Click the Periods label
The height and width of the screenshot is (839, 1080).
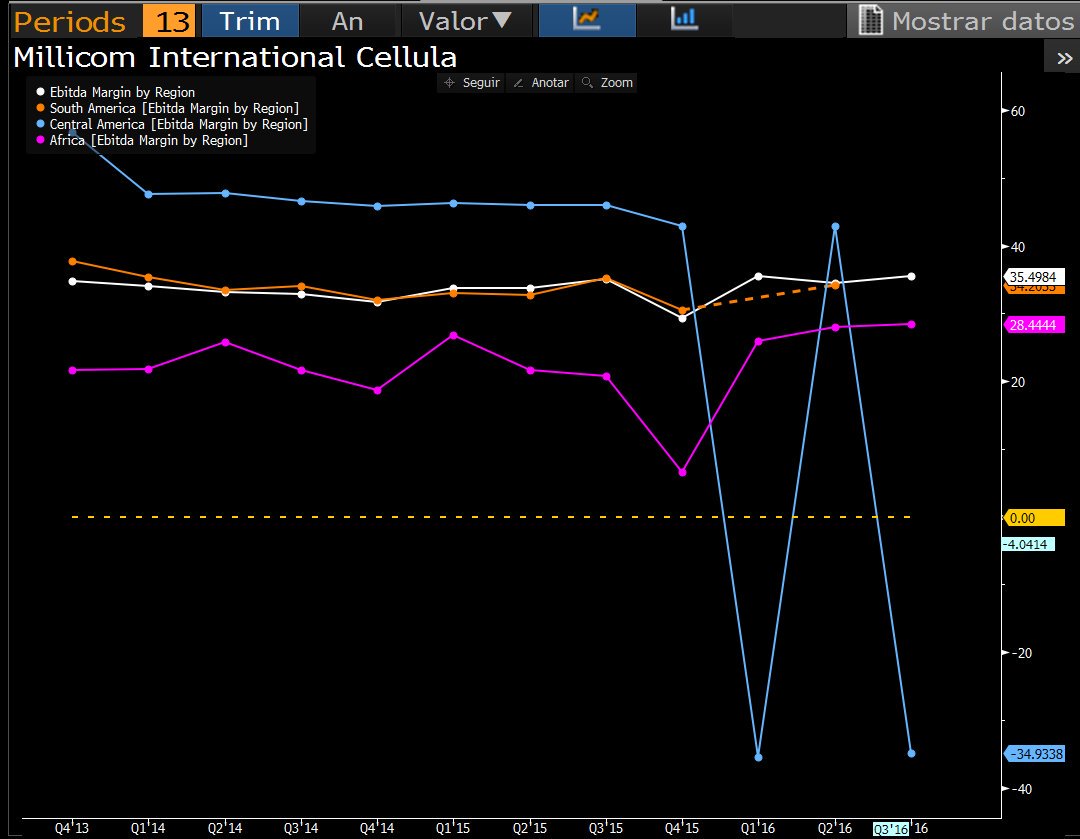[70, 22]
